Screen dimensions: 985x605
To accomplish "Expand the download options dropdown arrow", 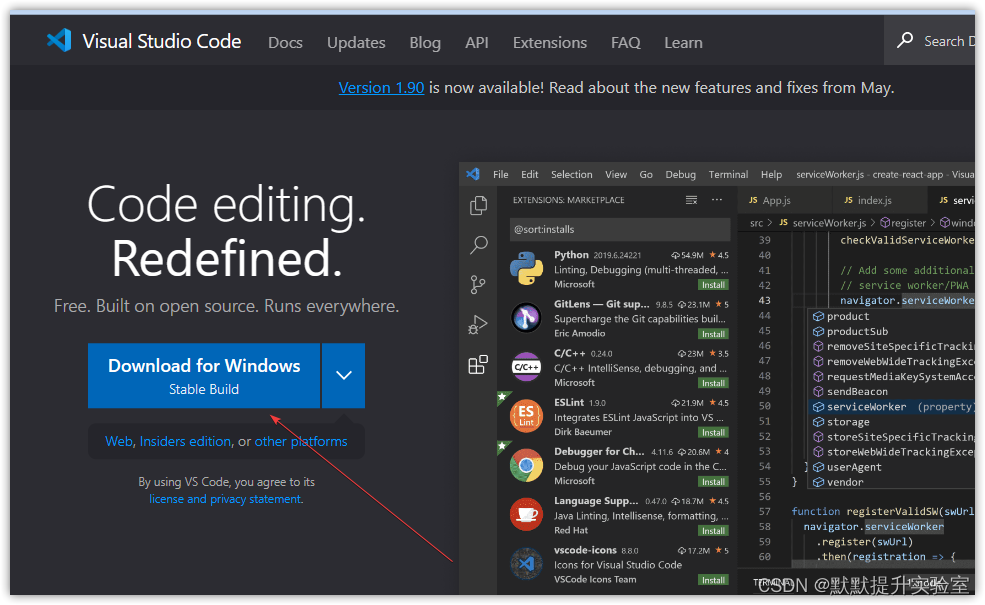I will click(344, 376).
